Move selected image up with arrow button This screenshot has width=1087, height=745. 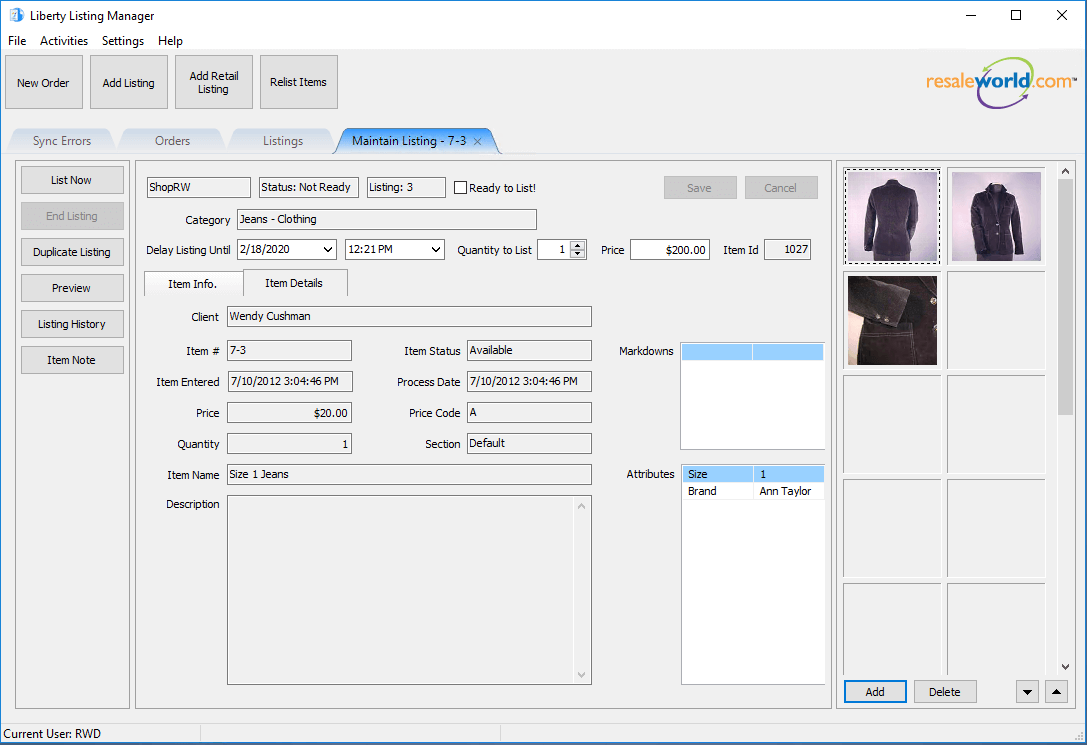tap(1056, 692)
